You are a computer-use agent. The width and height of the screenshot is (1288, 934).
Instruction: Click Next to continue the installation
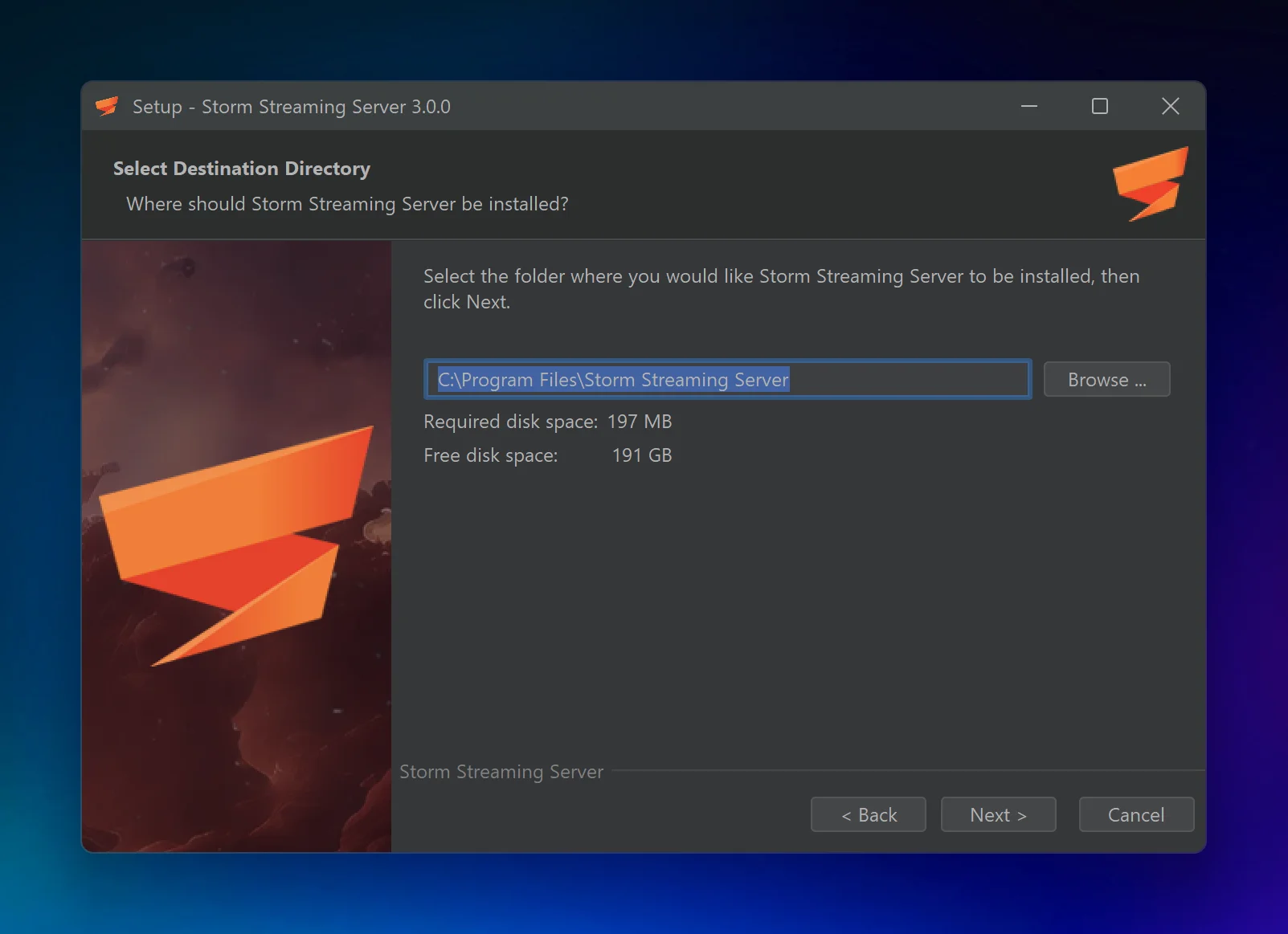point(998,814)
